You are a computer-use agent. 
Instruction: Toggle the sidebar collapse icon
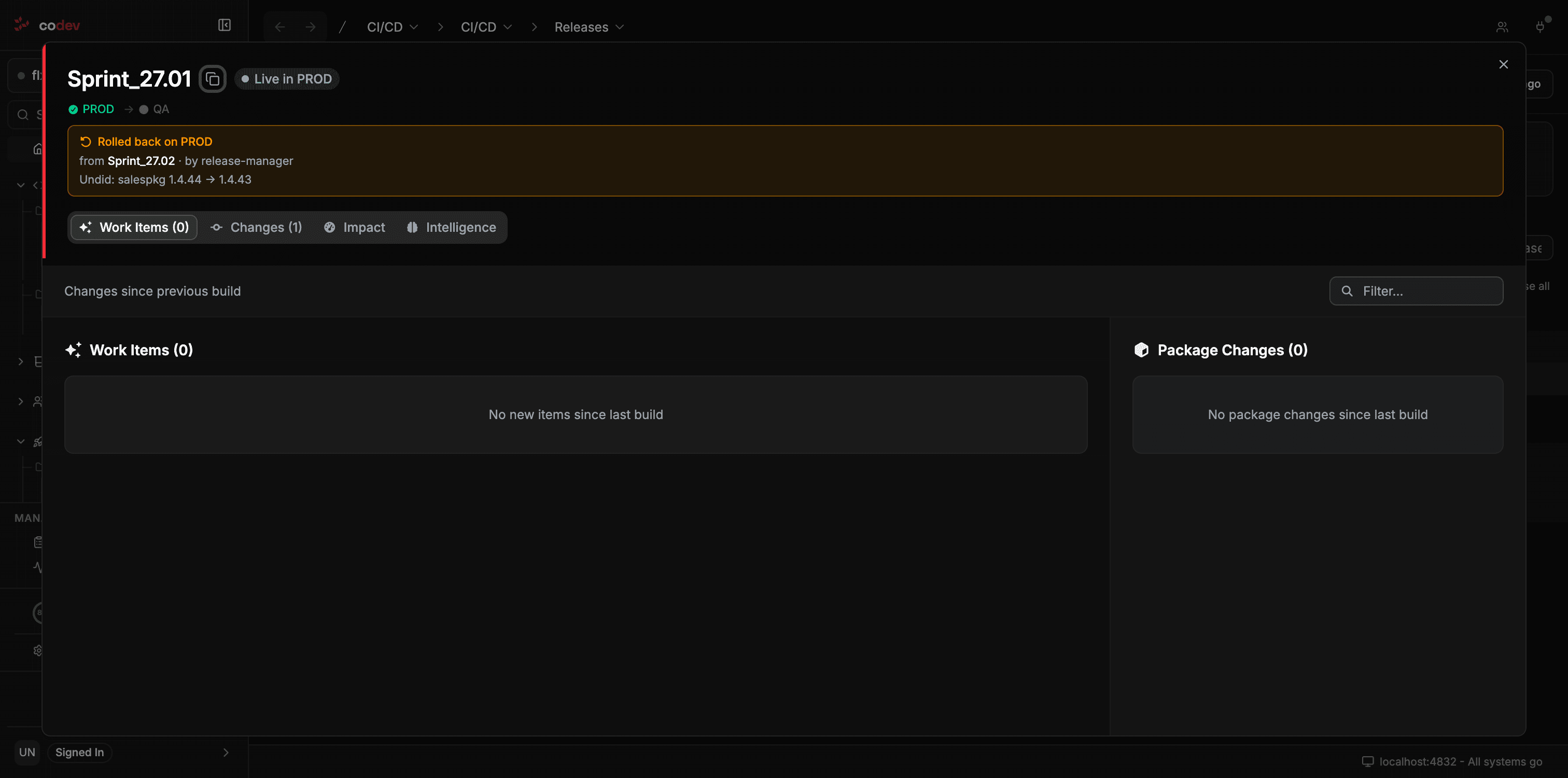[x=225, y=25]
